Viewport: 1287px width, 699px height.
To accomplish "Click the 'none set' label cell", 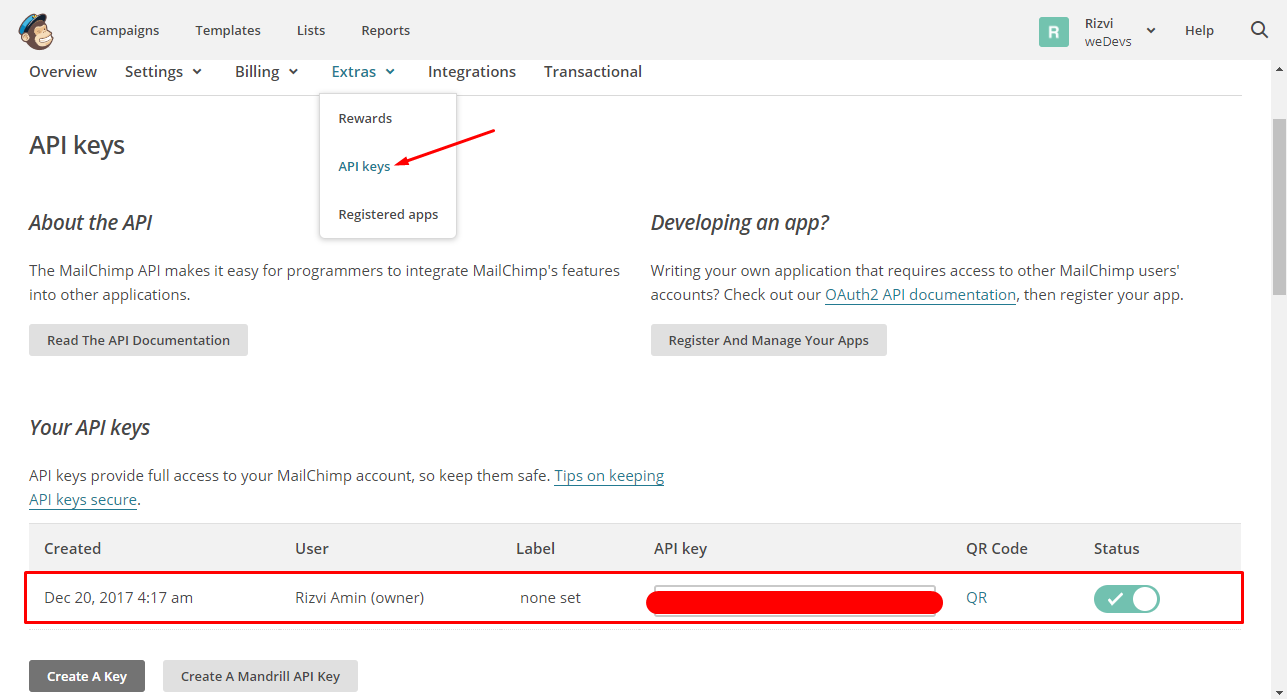I will tap(550, 598).
